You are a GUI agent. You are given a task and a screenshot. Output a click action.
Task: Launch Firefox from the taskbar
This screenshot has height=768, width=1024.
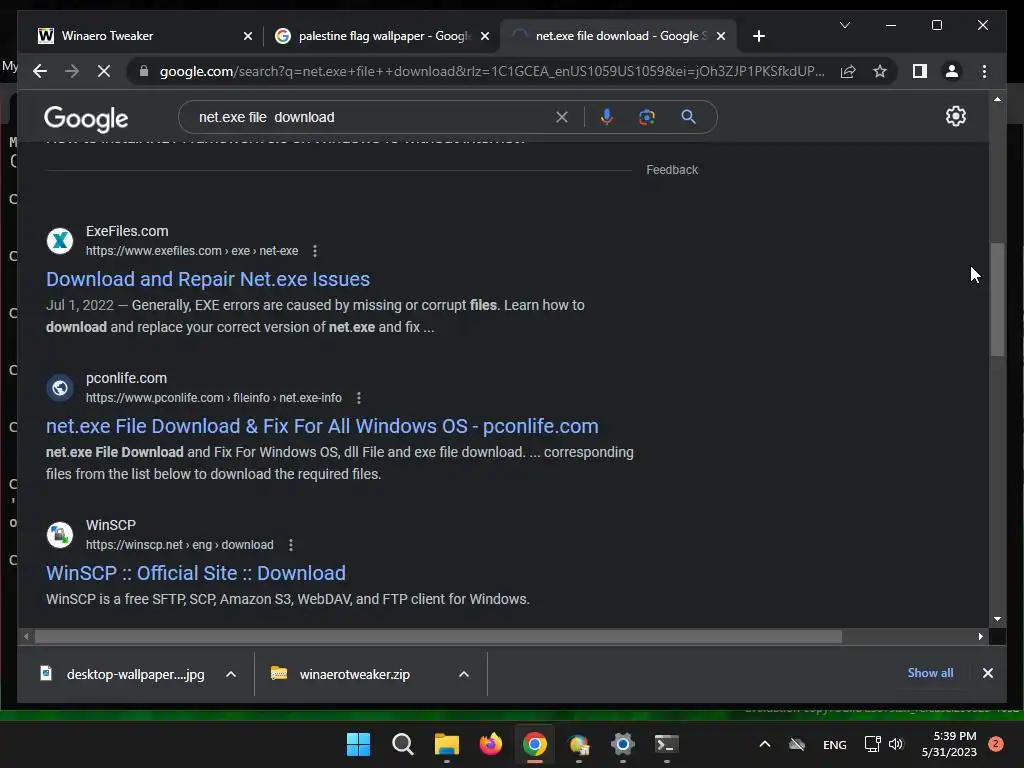490,744
